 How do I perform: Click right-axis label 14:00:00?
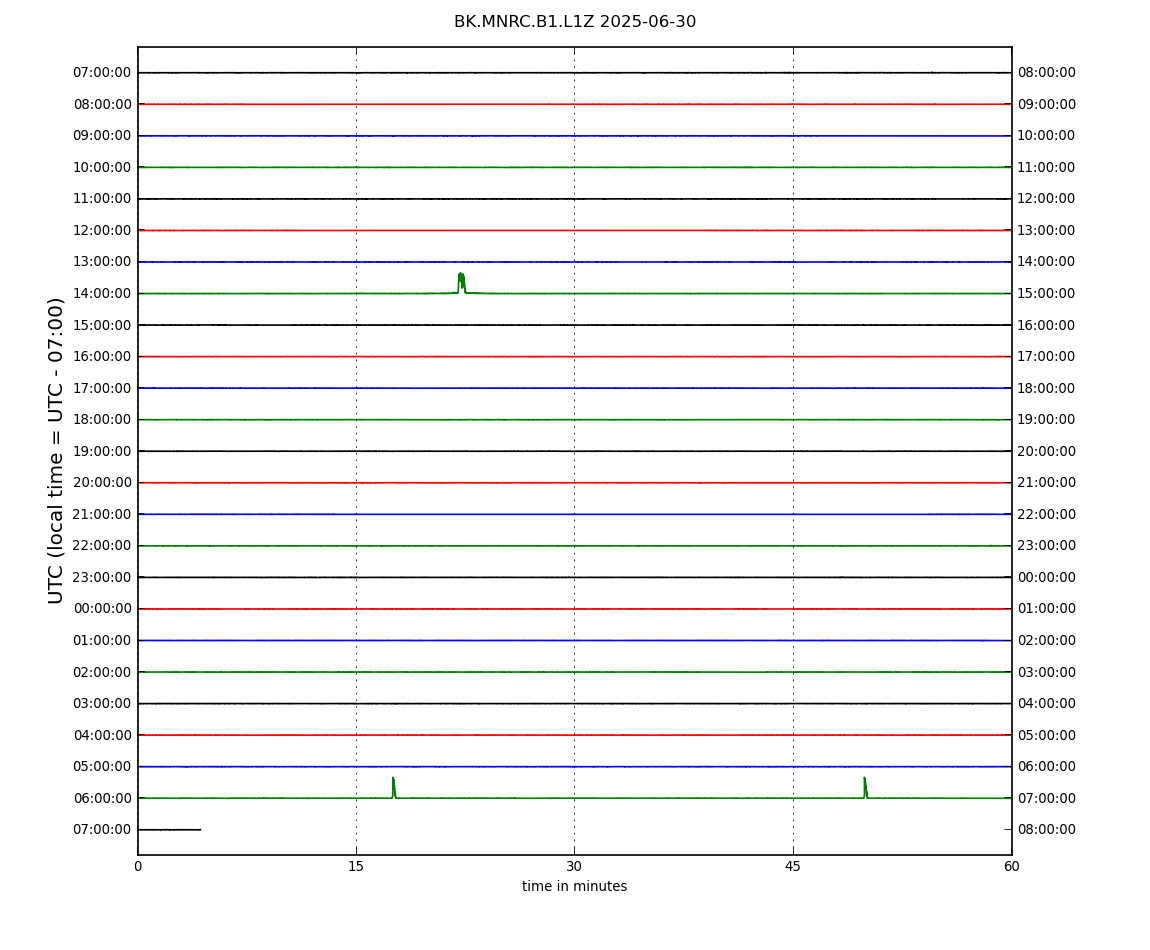[1047, 262]
